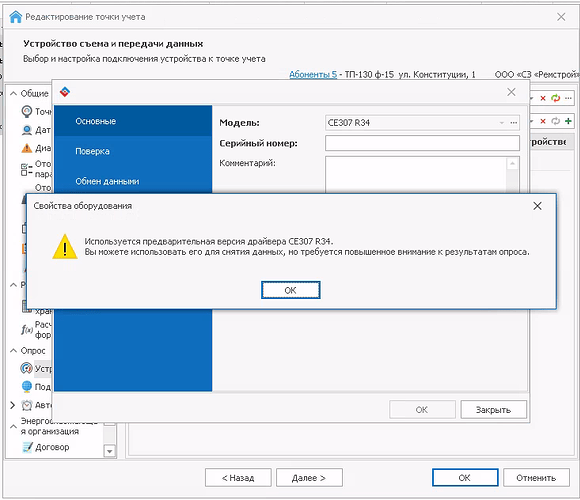Select the Ото... checklist icon item
Screen dimensions: 580x500
pos(27,169)
